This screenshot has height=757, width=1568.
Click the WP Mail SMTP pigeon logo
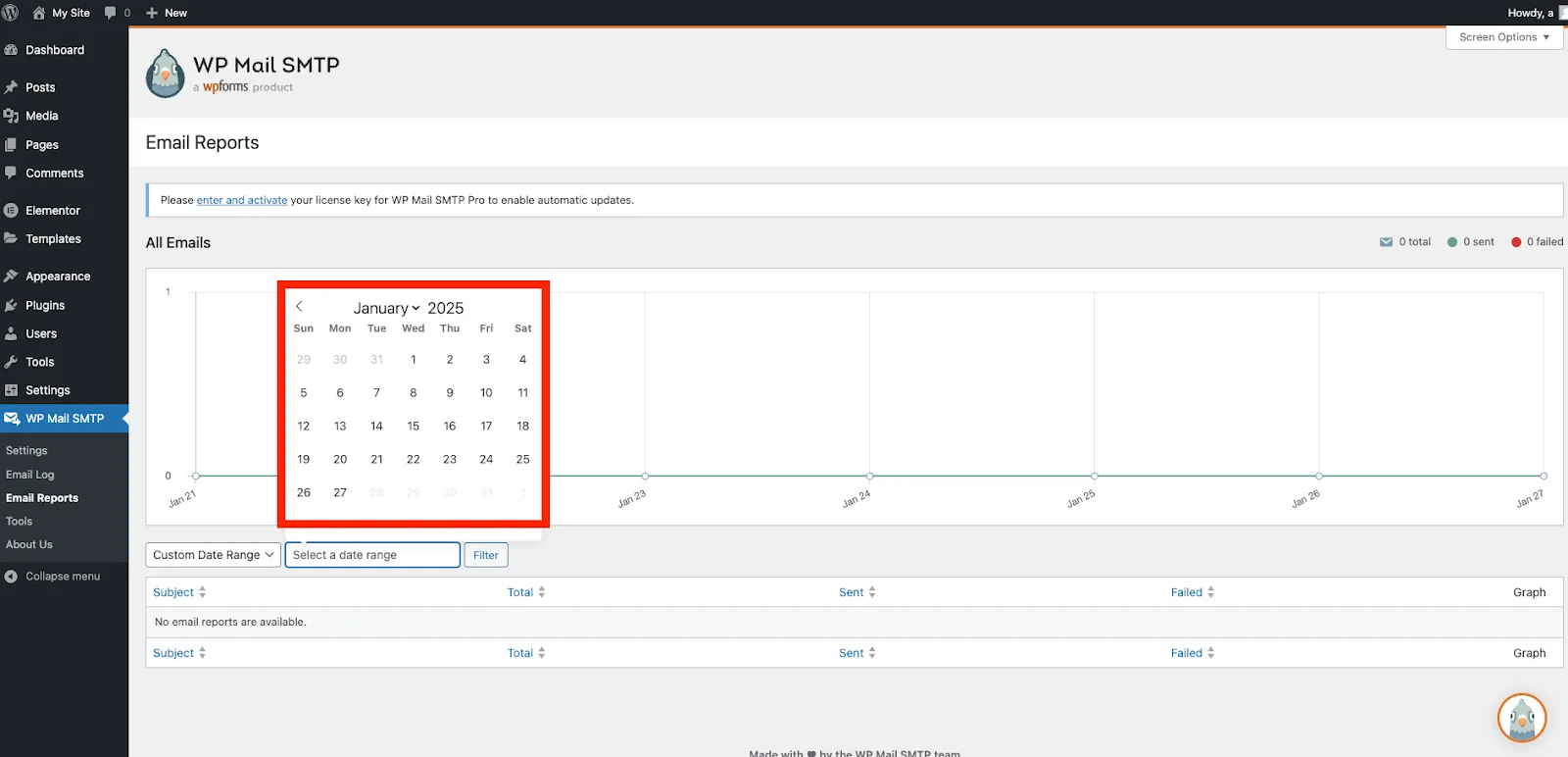click(165, 74)
